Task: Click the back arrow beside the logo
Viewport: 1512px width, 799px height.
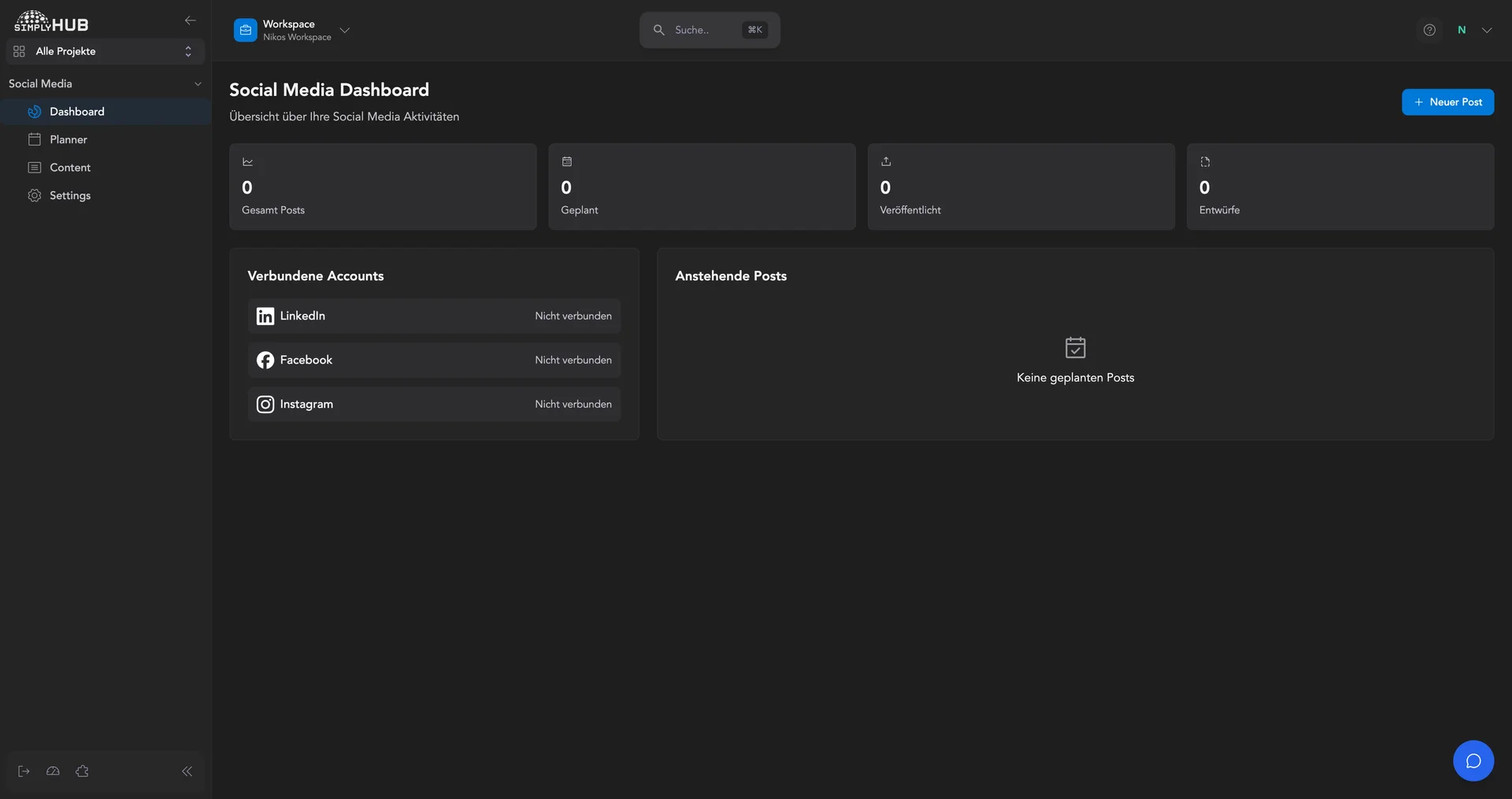Action: pyautogui.click(x=190, y=20)
